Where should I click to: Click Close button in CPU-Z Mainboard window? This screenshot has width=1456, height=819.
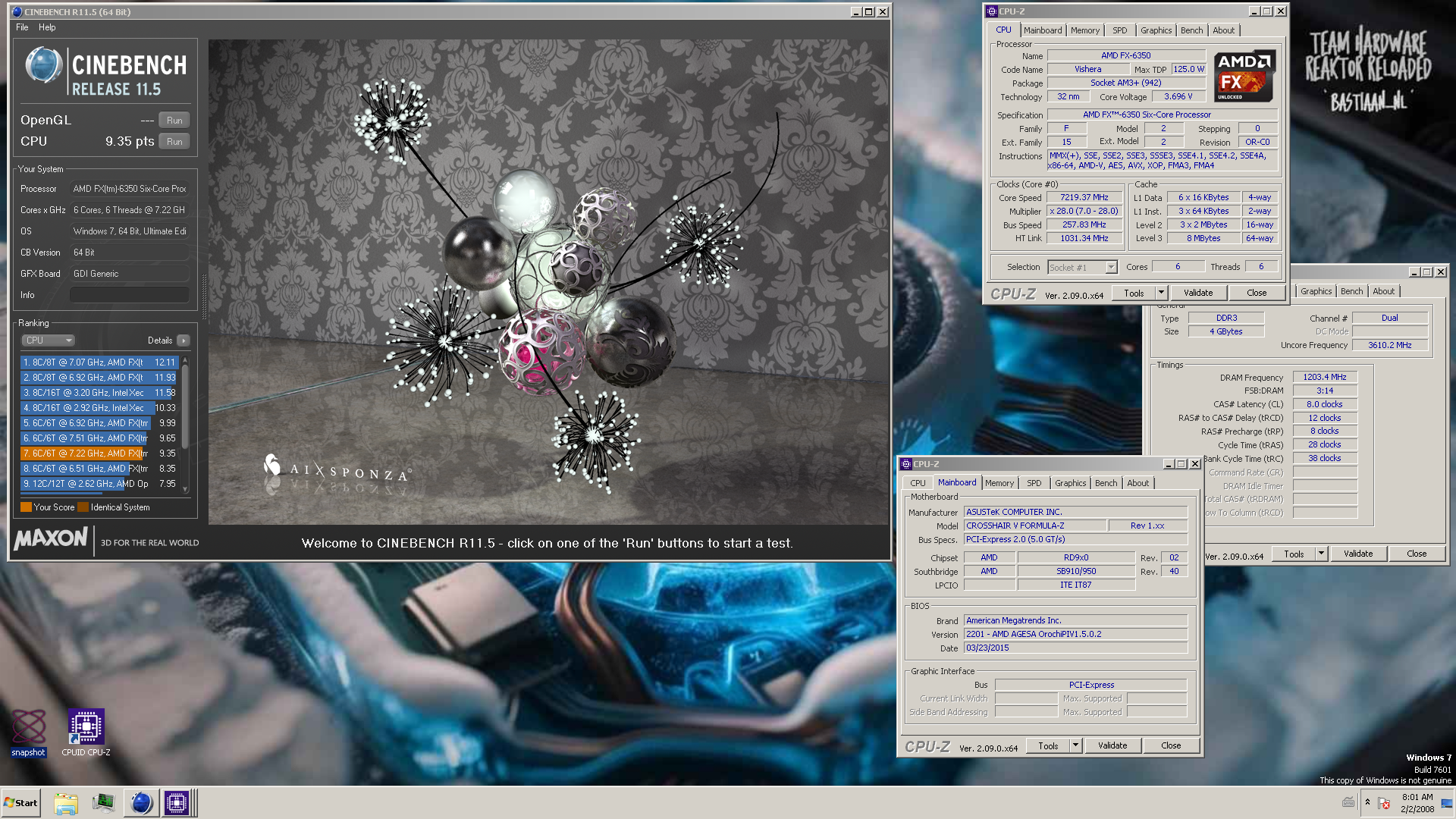pyautogui.click(x=1171, y=746)
